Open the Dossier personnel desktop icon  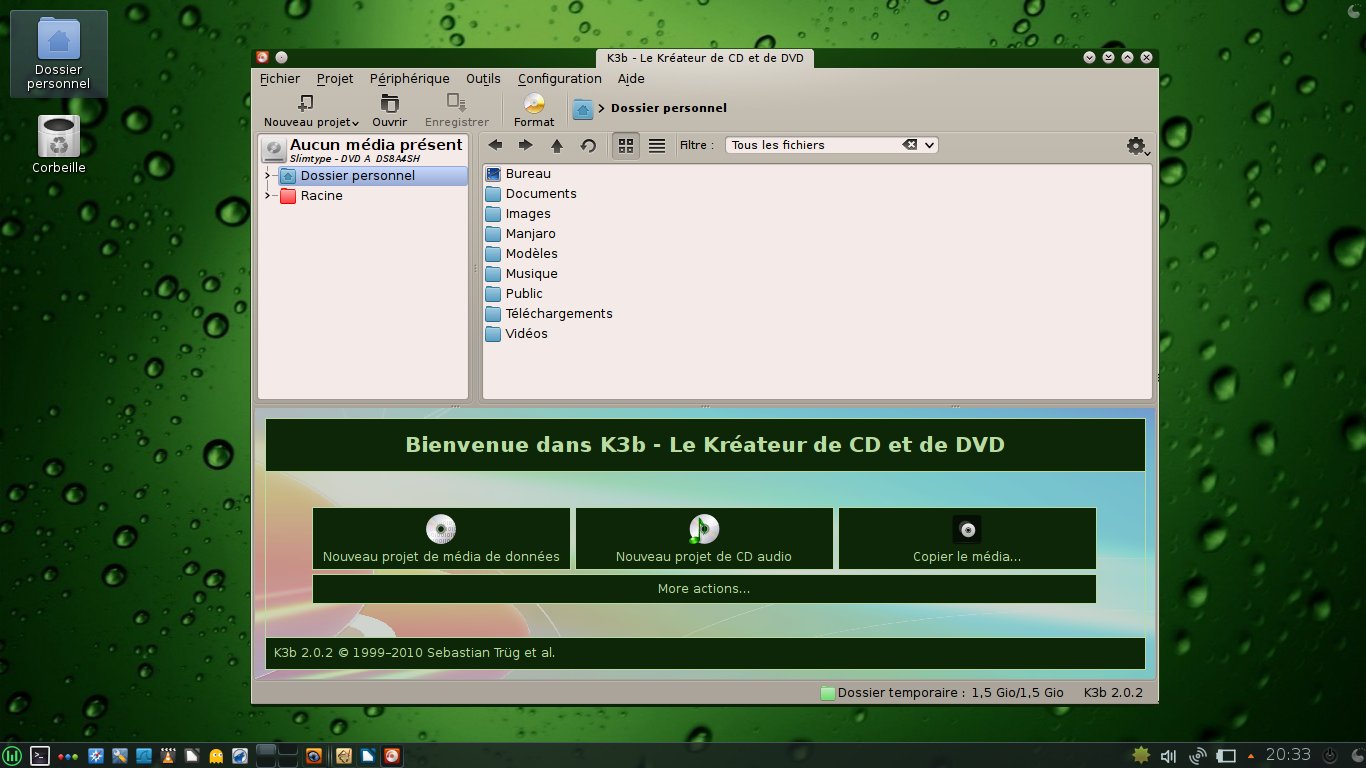(59, 54)
